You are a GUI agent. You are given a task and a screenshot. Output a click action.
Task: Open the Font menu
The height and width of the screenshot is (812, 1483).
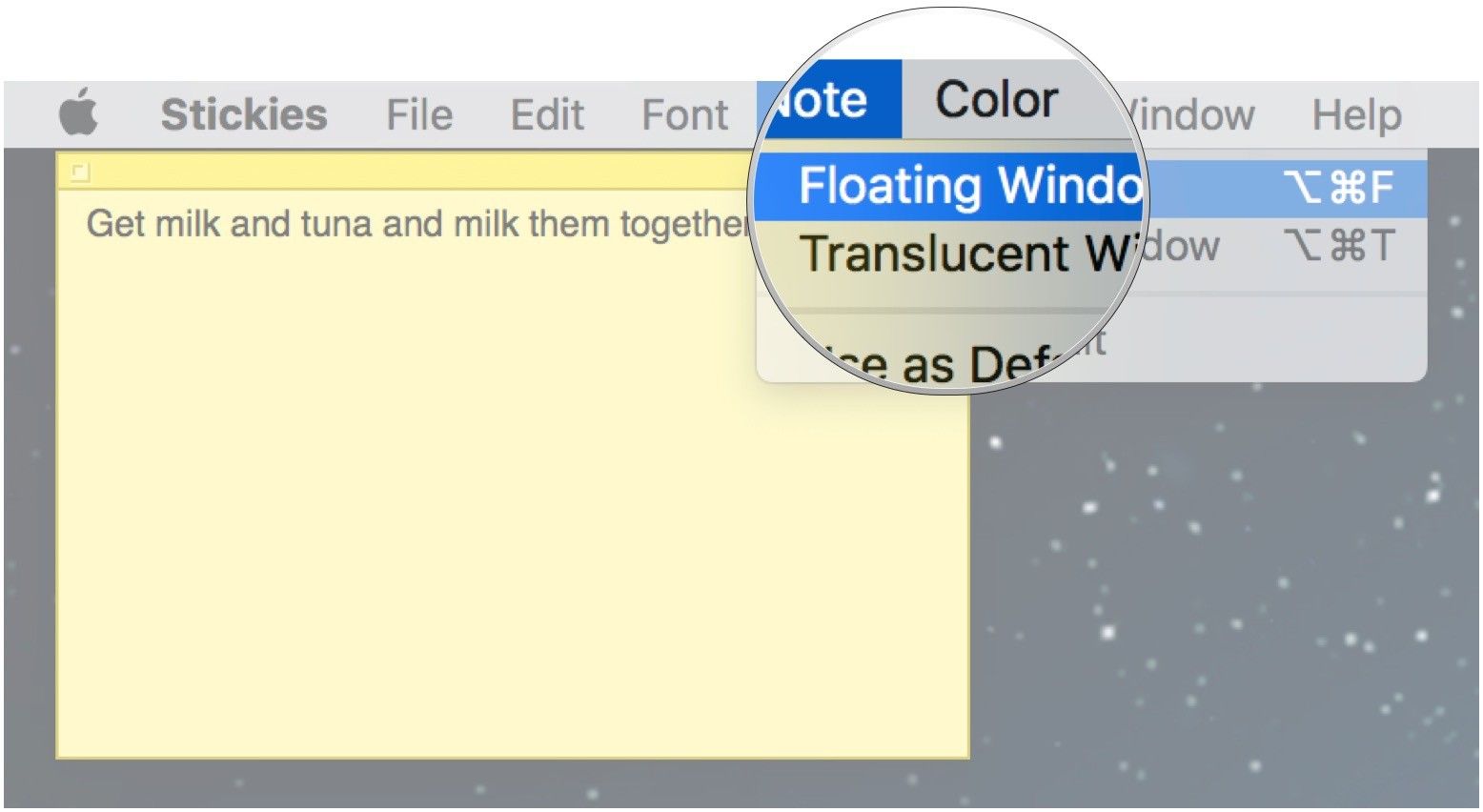tap(684, 114)
